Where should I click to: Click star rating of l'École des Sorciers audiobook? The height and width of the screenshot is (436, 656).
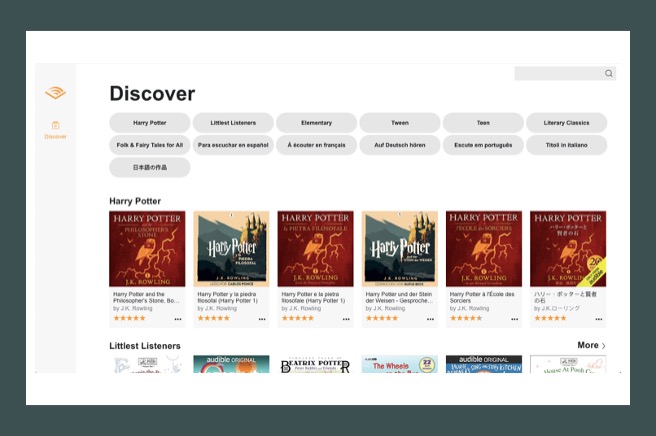coord(466,318)
